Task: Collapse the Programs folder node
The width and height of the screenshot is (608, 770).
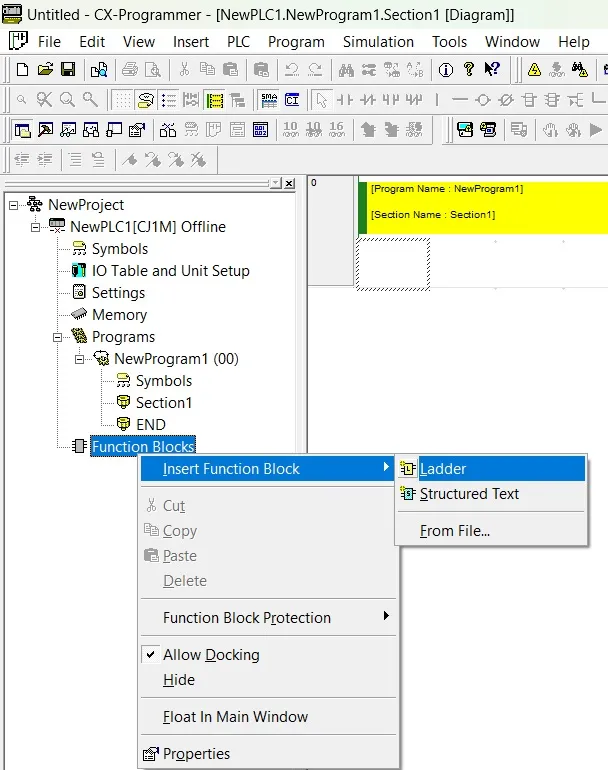Action: click(57, 337)
